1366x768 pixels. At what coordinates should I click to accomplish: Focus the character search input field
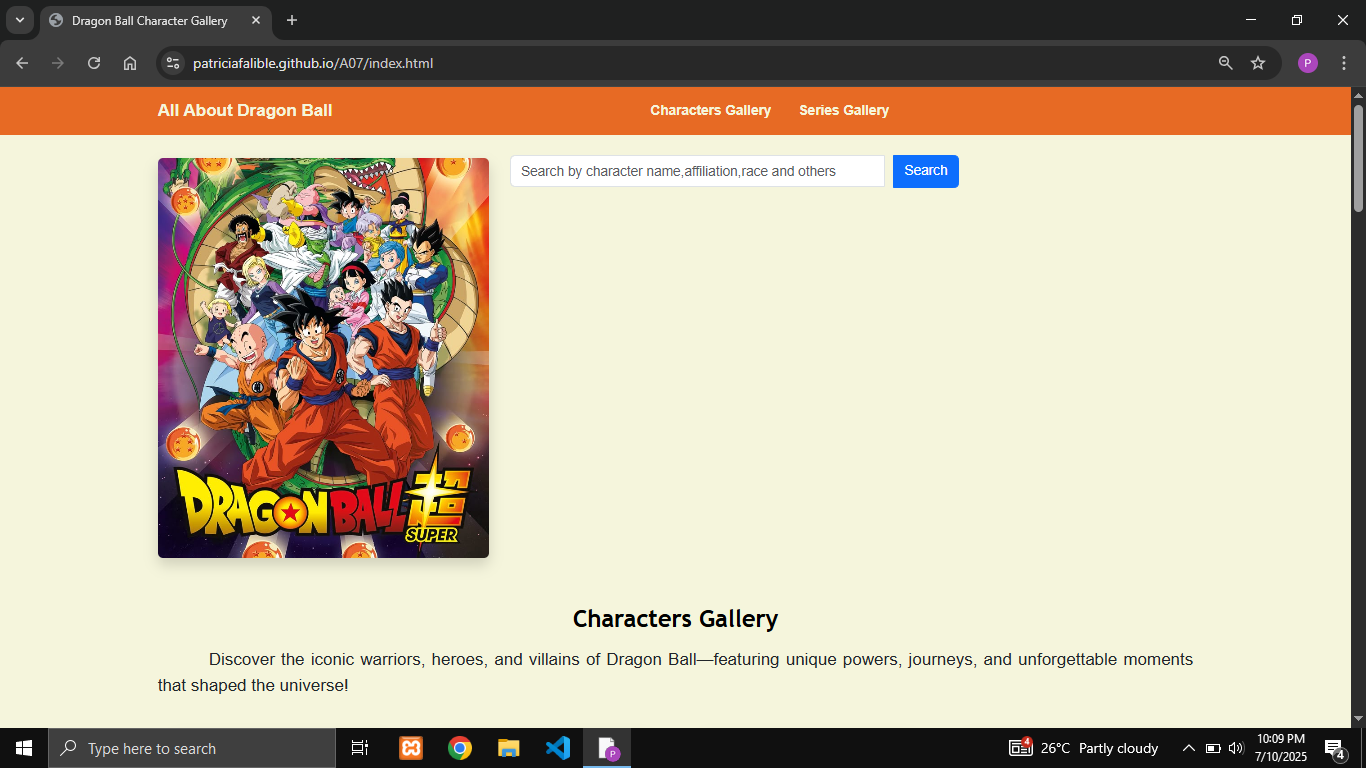pos(697,171)
